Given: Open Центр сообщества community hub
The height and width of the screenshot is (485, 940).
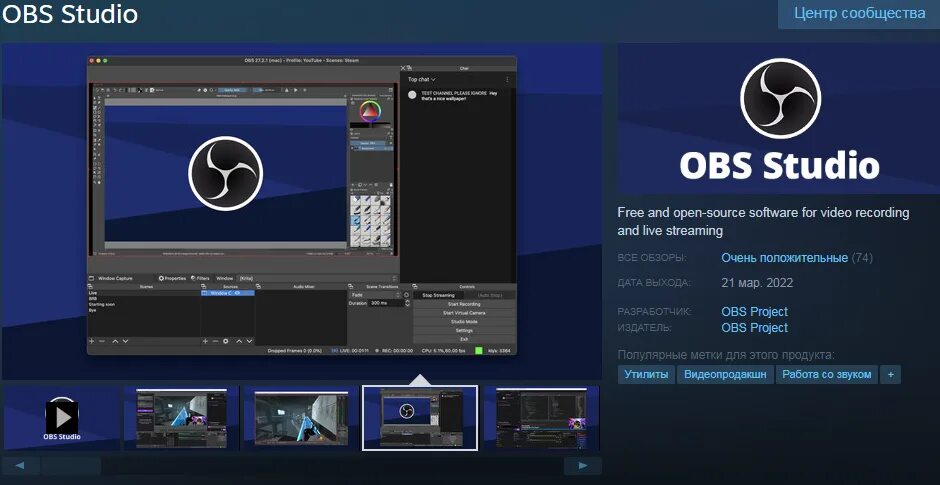Looking at the screenshot, I should pyautogui.click(x=858, y=13).
